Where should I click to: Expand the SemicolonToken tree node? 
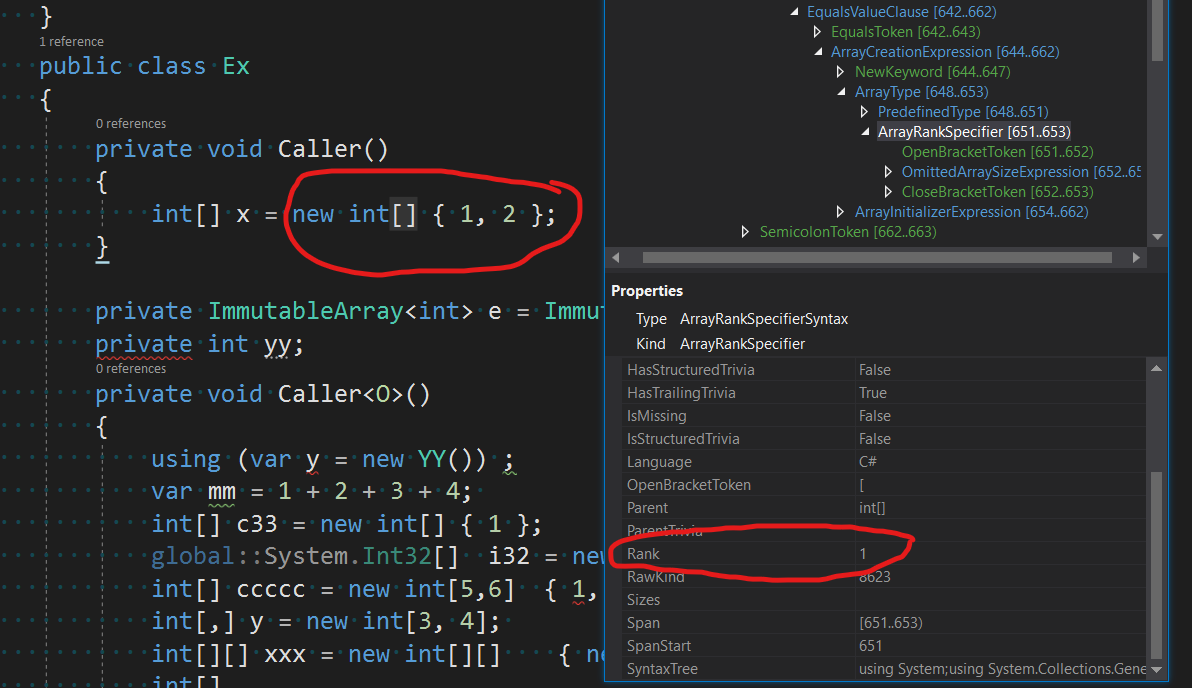746,231
